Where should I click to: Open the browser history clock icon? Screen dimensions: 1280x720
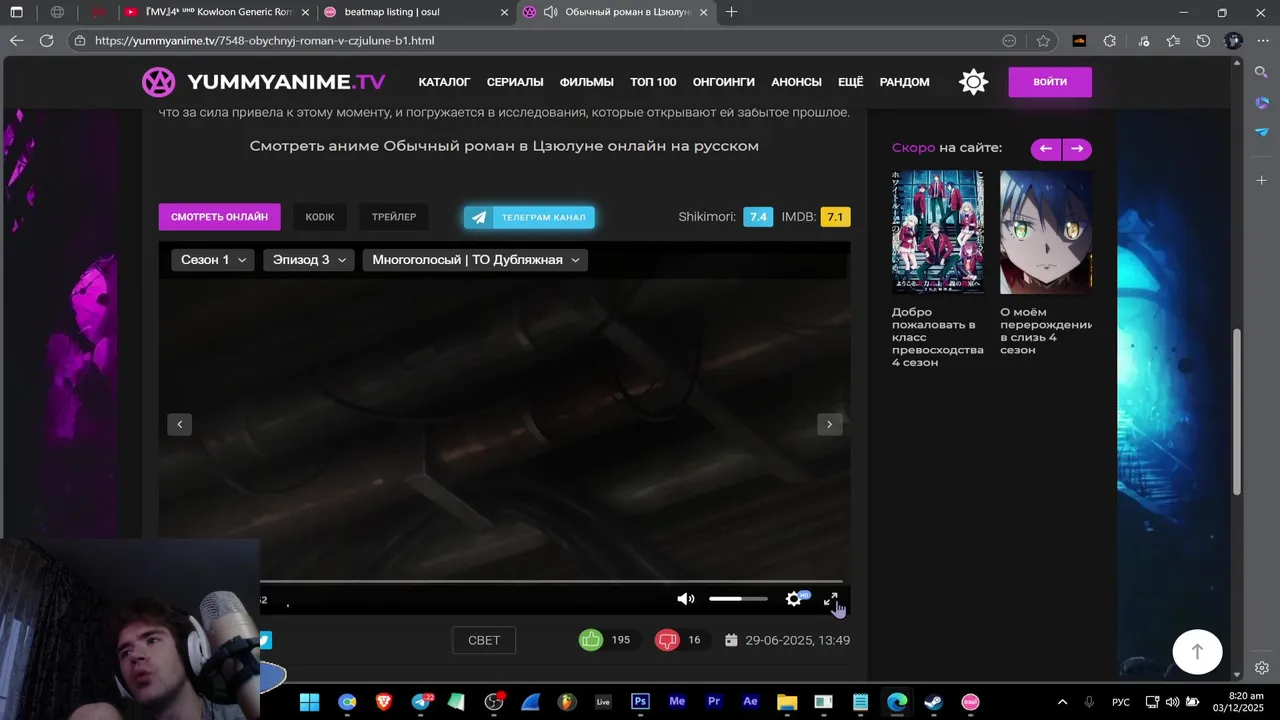coord(1203,41)
